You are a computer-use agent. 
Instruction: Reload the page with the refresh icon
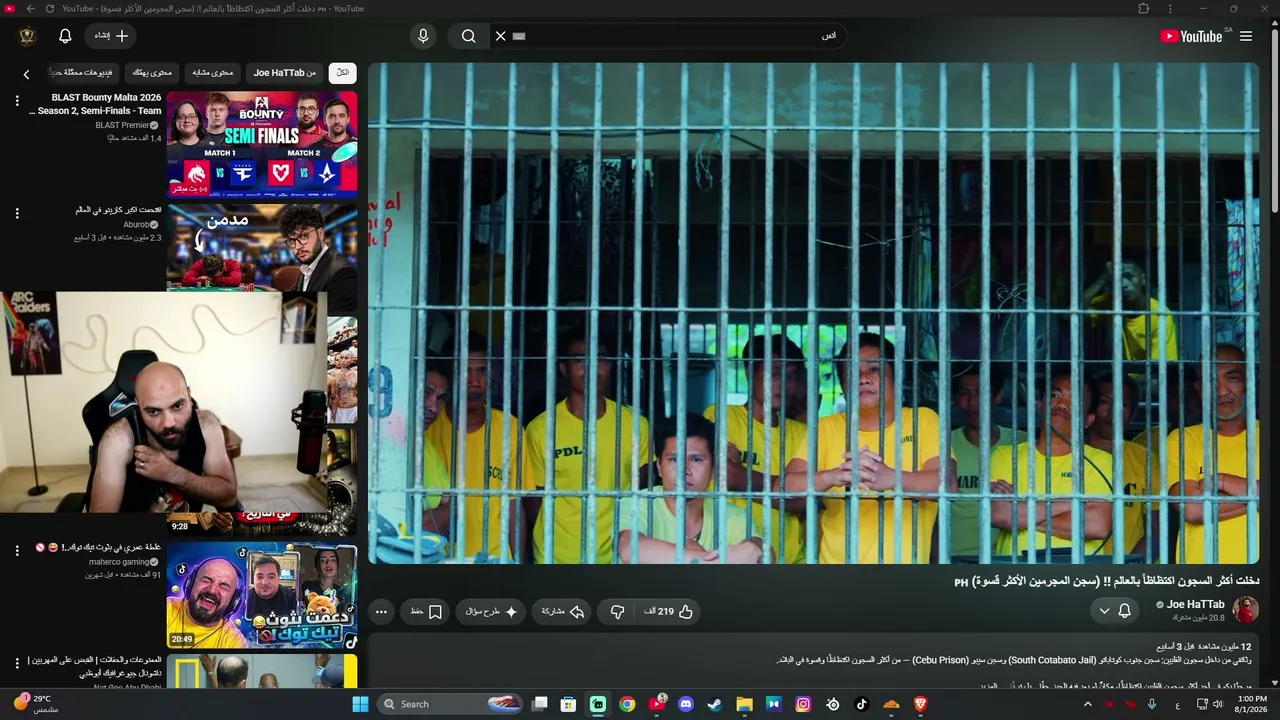pos(48,9)
